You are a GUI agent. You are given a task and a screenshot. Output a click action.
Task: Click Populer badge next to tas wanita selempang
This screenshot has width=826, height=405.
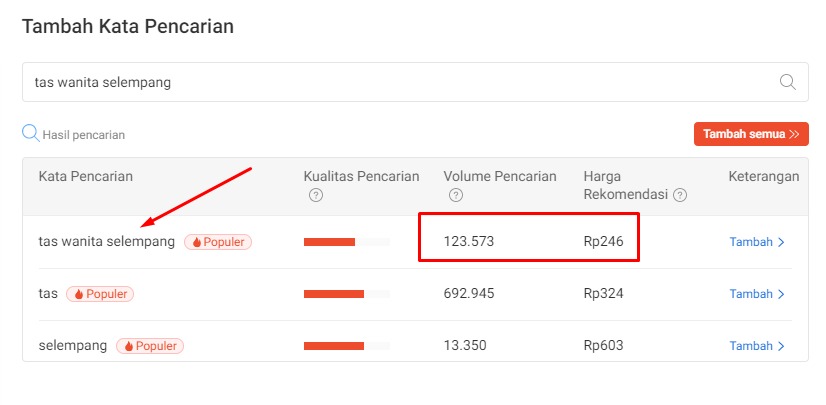tap(218, 242)
